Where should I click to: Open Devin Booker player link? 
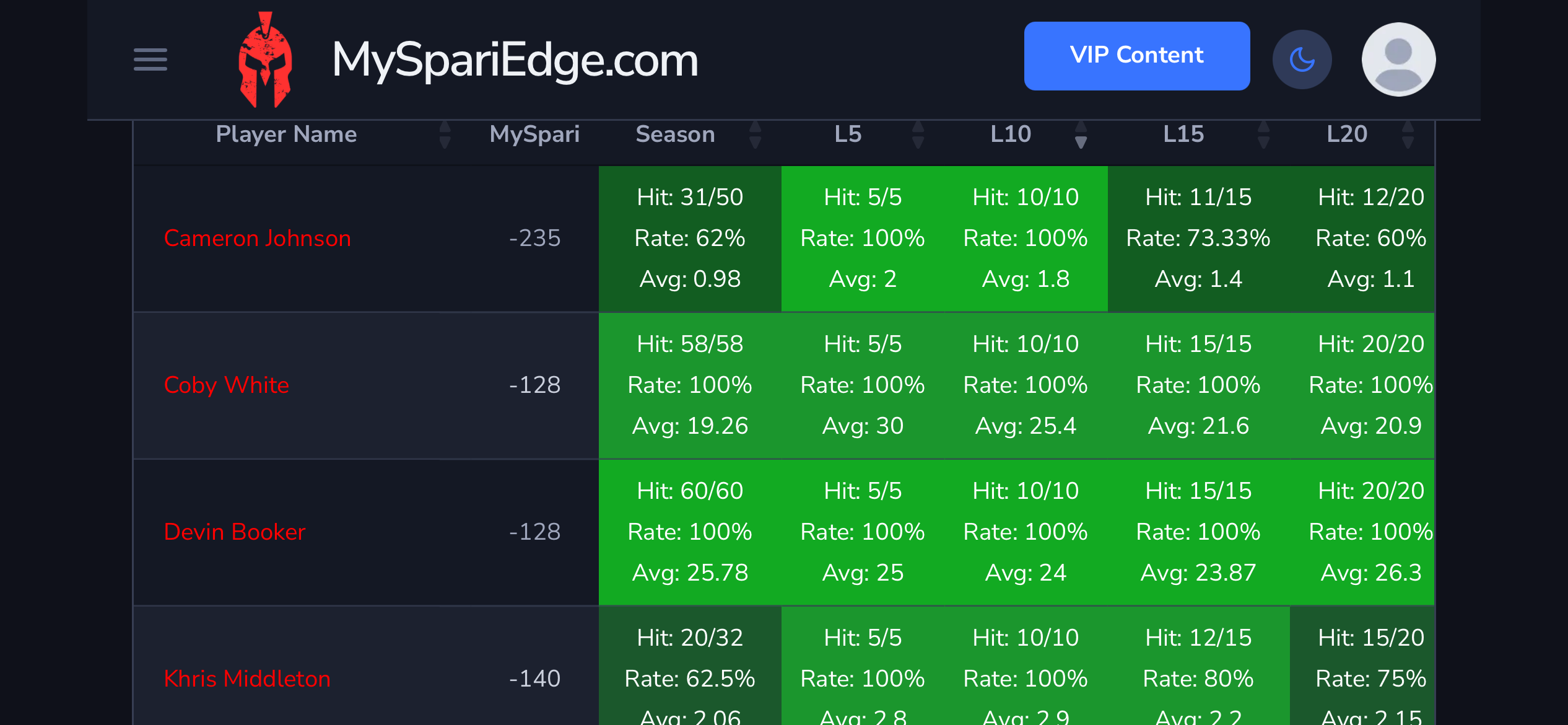point(235,532)
